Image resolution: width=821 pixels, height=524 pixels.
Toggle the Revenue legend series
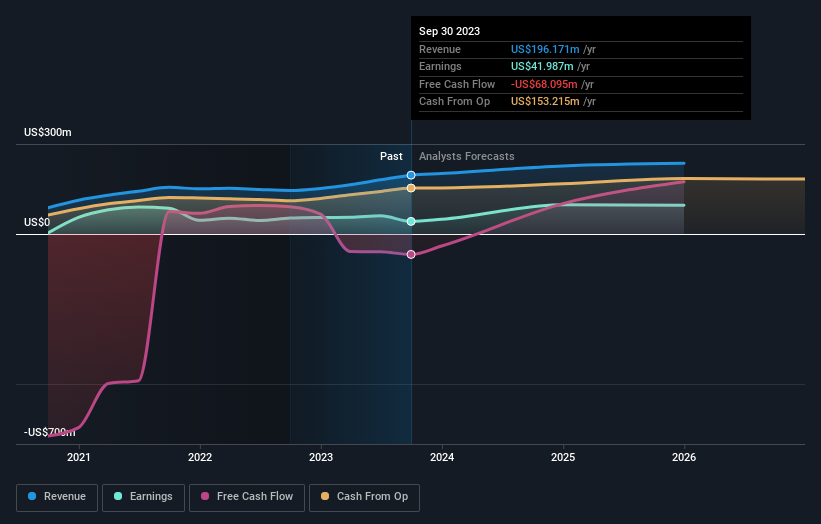pyautogui.click(x=57, y=497)
